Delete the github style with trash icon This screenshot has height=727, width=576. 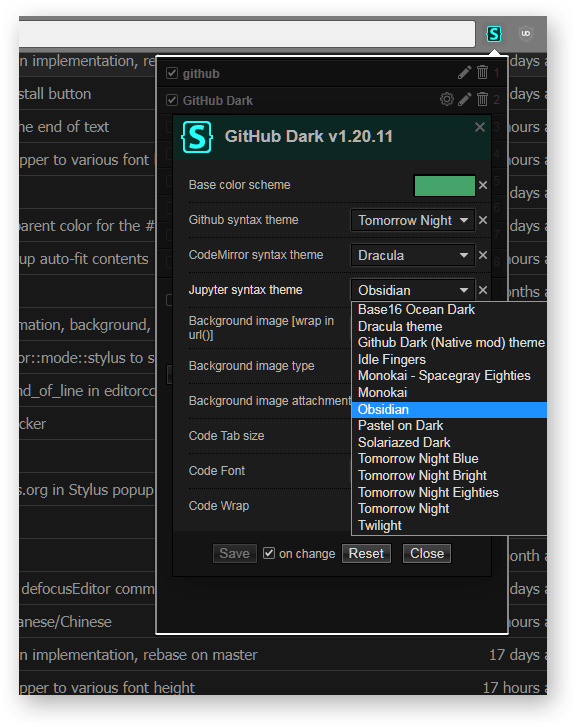[x=482, y=72]
